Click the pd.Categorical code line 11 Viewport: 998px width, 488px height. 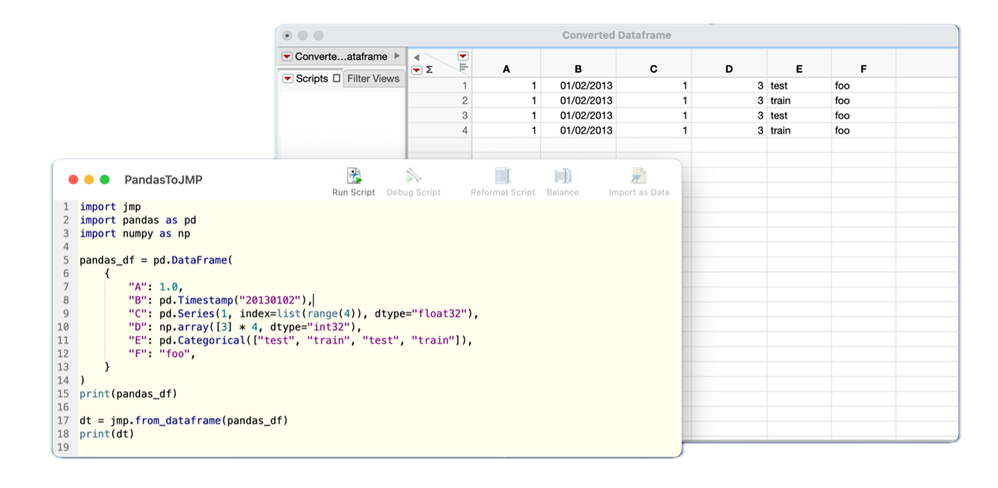pyautogui.click(x=300, y=340)
